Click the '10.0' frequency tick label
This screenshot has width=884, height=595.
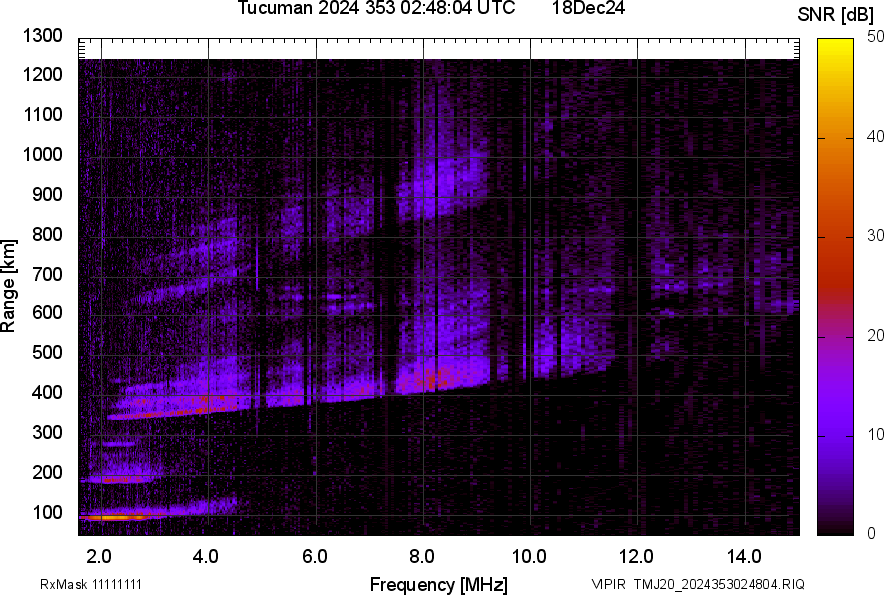(529, 557)
